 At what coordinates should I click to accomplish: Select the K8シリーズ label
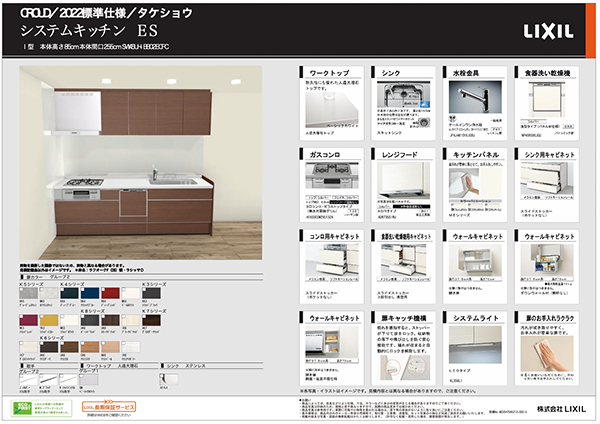coord(93,311)
